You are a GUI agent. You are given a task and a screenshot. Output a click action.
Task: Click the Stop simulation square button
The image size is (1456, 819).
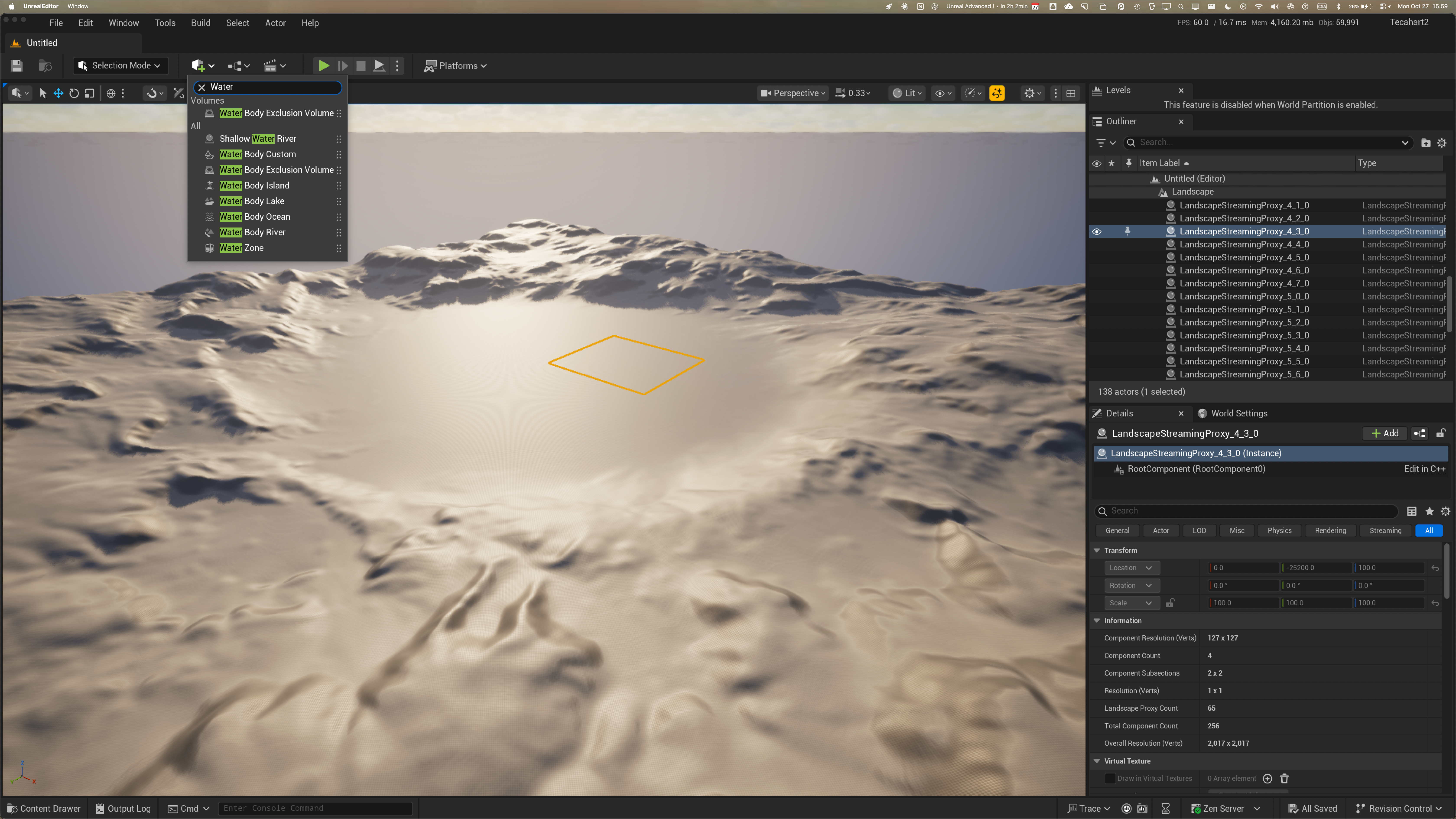pos(361,66)
